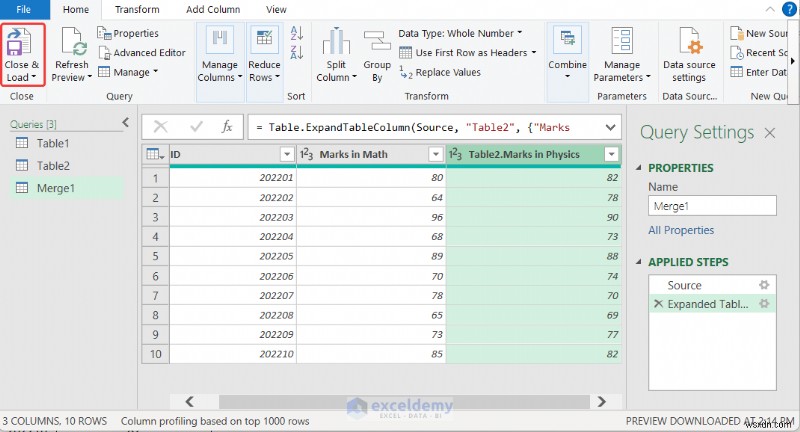
Task: Select row number 10 header
Action: point(156,354)
